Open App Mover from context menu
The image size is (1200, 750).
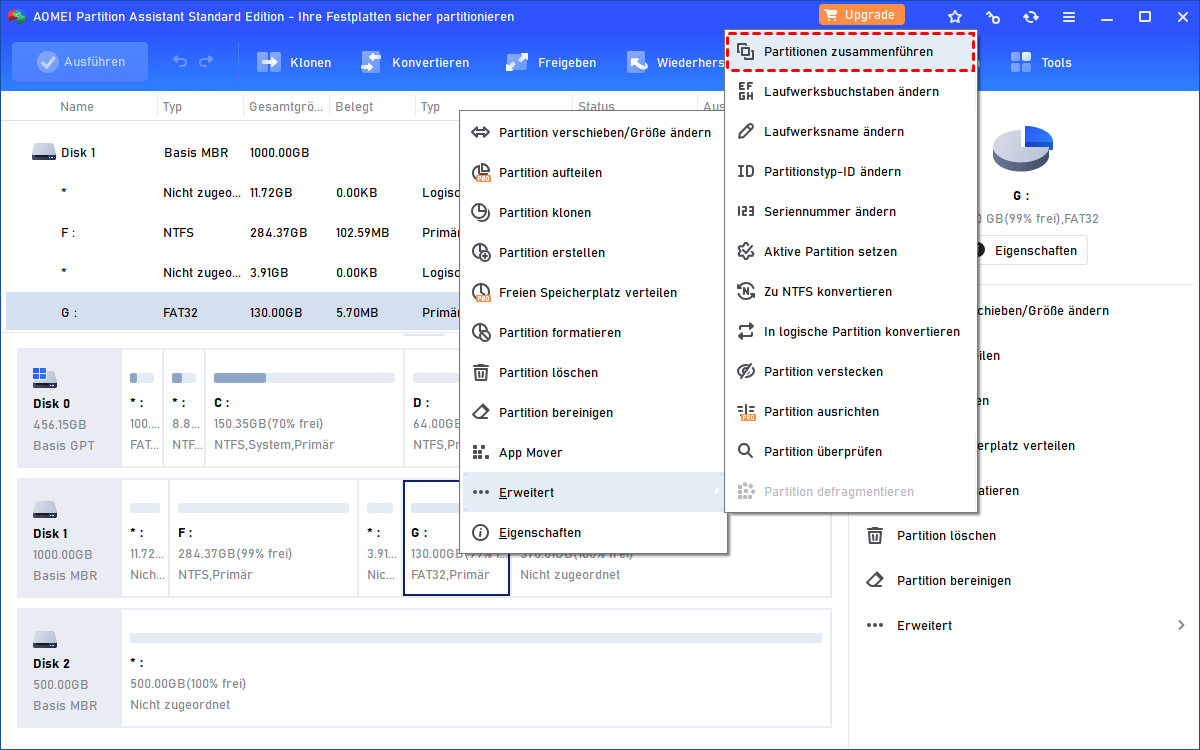point(593,452)
